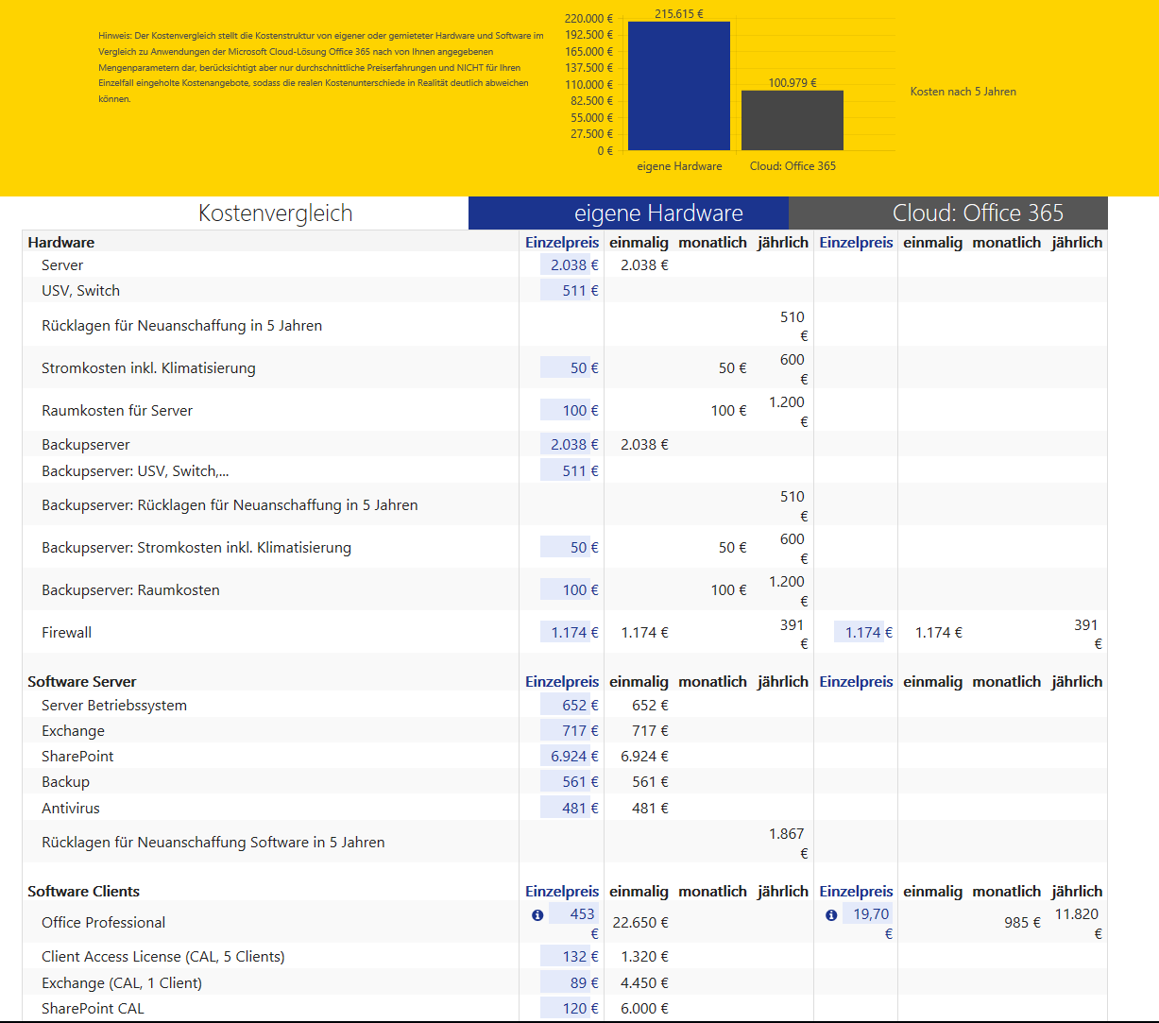
Task: Click Office 365 monatlich value 985 €
Action: 1022,922
